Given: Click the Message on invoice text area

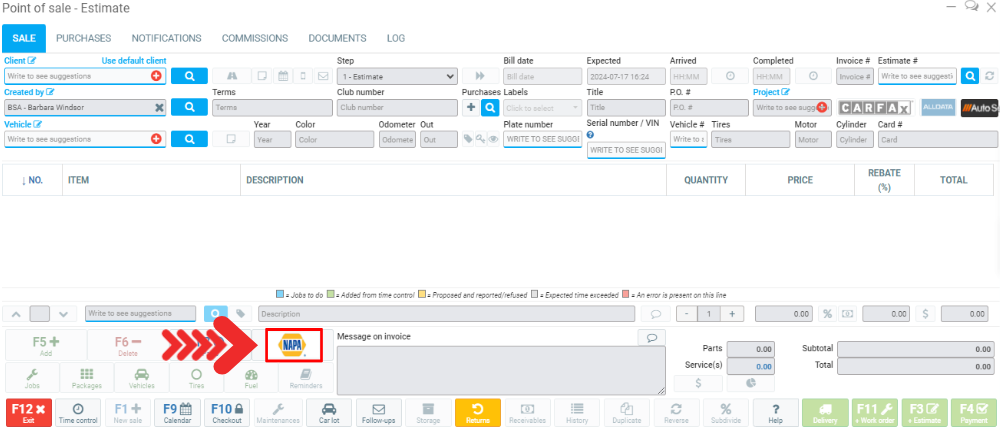Looking at the screenshot, I should pos(500,370).
